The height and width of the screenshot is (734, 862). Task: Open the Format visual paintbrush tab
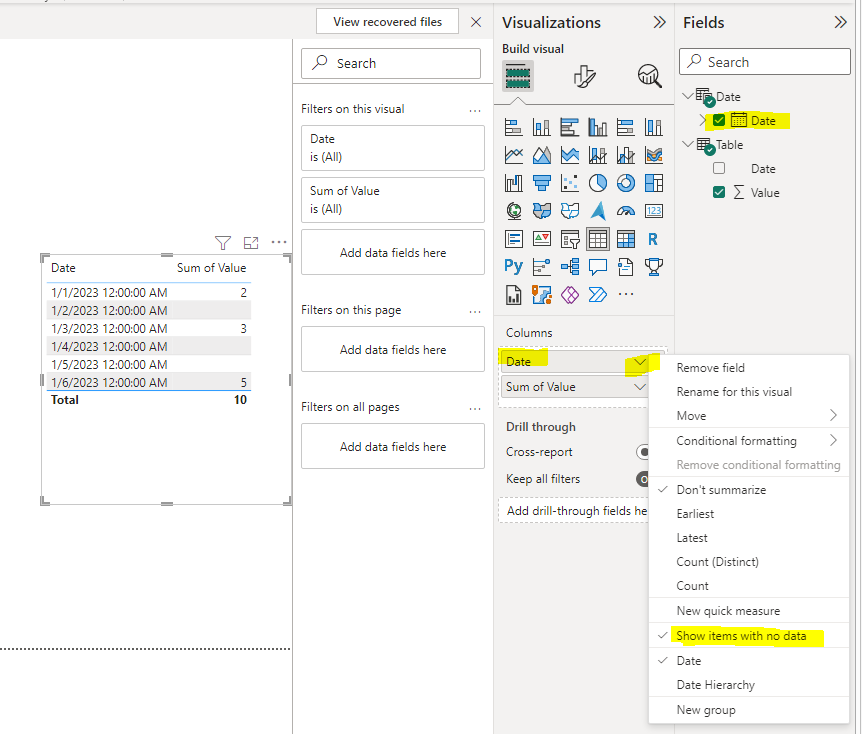pyautogui.click(x=584, y=76)
